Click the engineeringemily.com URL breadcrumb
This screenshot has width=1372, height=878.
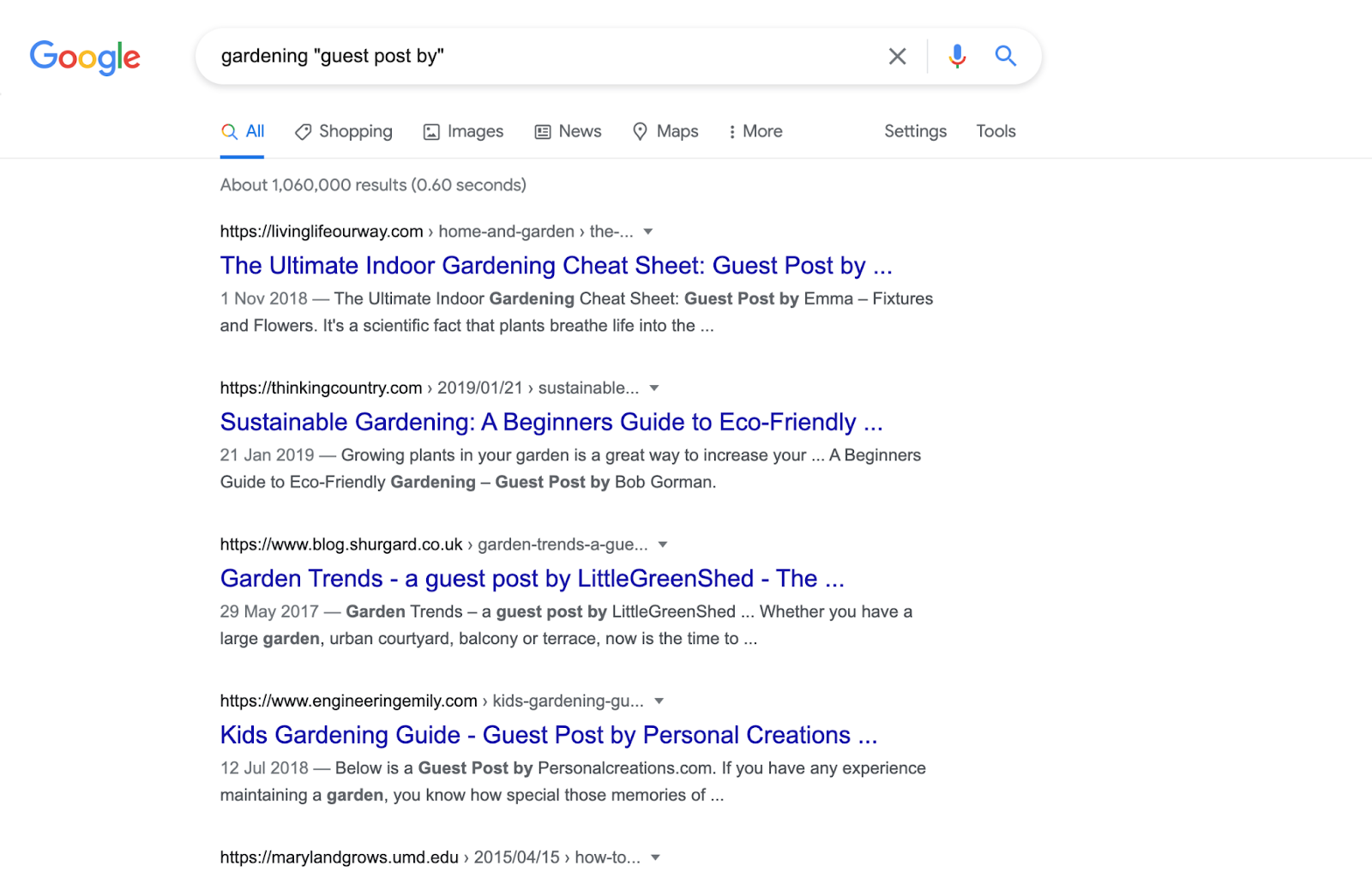[432, 701]
